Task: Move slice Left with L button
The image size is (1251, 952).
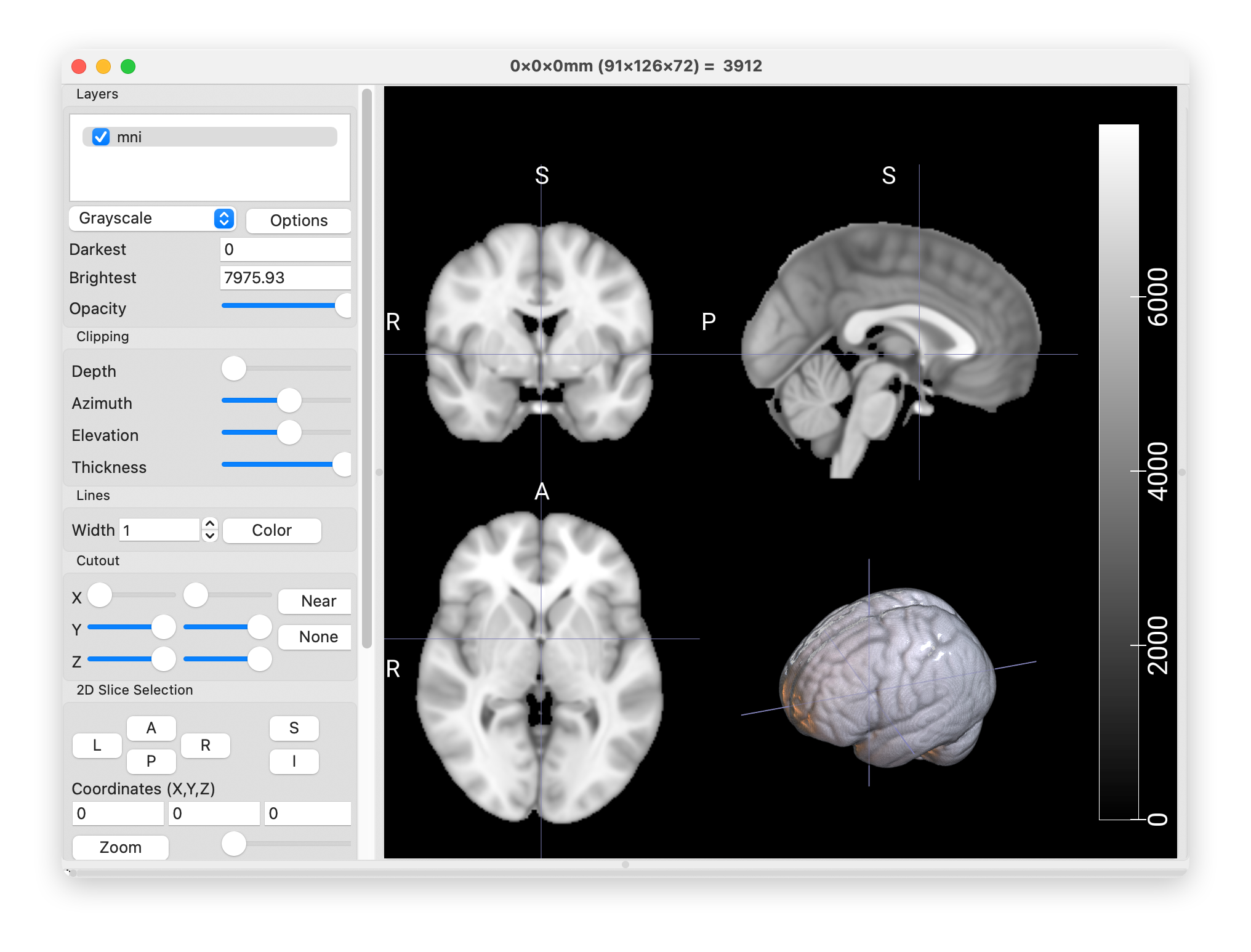Action: point(97,745)
